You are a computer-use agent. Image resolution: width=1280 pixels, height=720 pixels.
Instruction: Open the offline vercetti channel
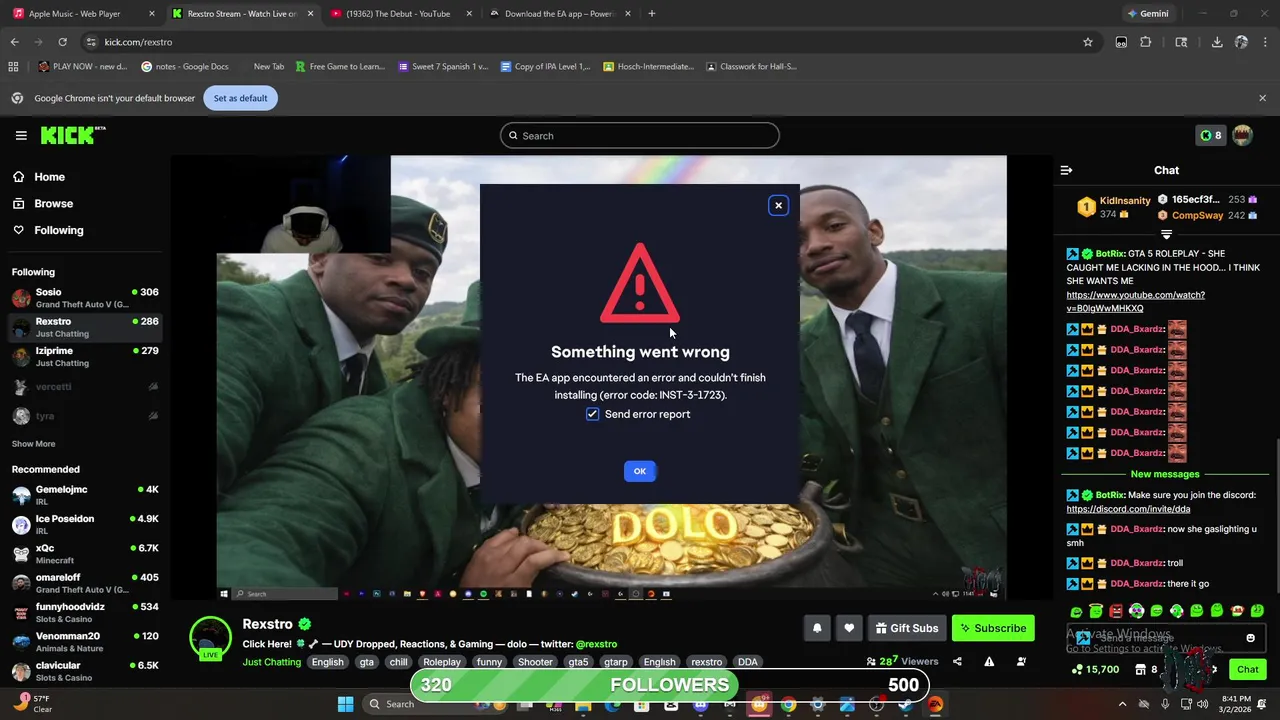(85, 387)
